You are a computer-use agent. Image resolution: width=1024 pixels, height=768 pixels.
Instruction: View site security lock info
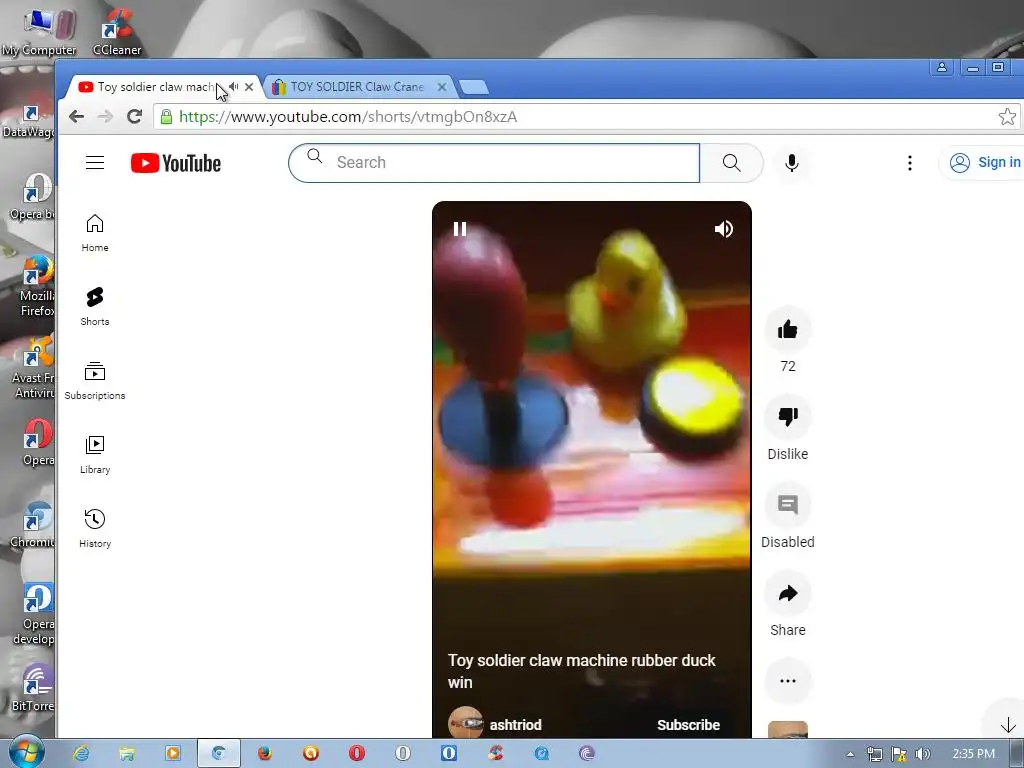[167, 117]
